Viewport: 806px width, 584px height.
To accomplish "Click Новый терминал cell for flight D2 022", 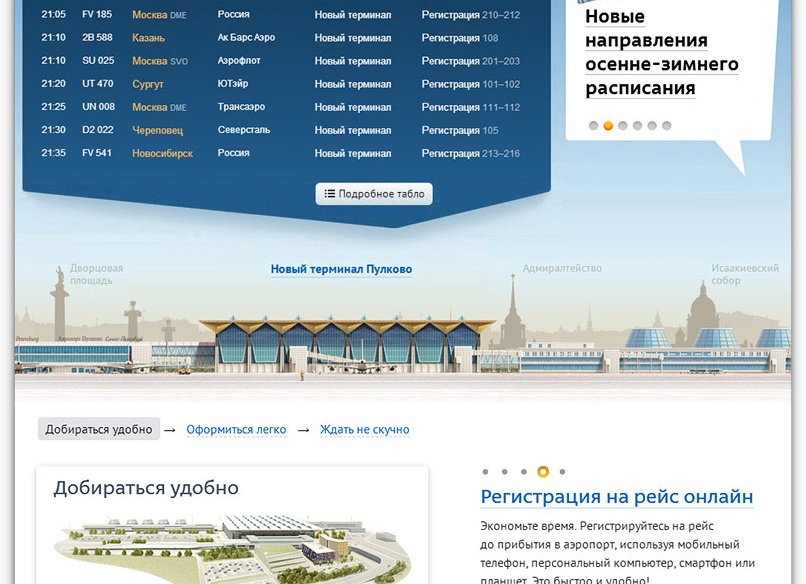I will coord(353,131).
